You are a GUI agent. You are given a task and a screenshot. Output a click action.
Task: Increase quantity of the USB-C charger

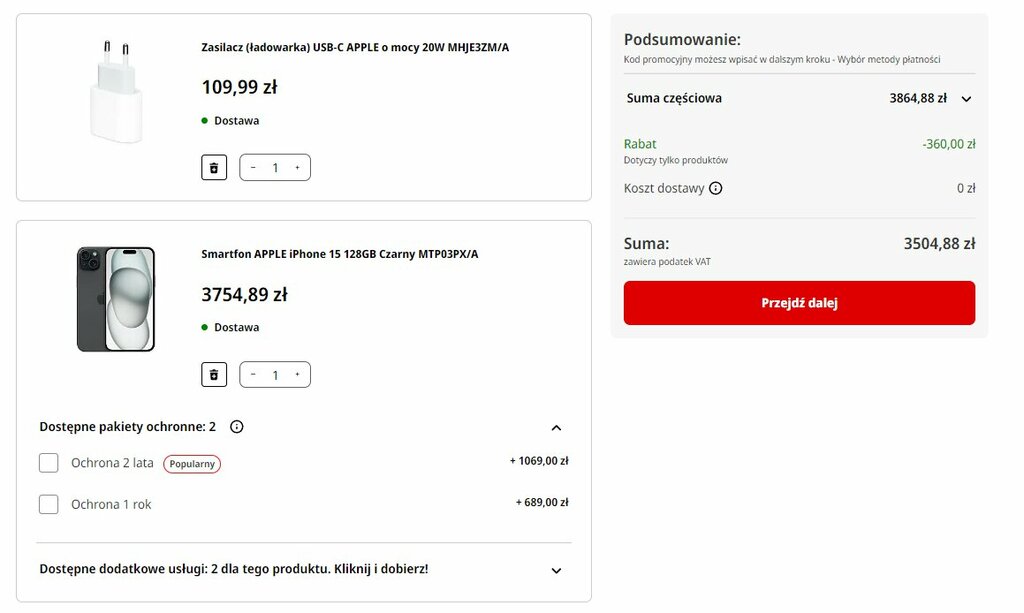[297, 168]
